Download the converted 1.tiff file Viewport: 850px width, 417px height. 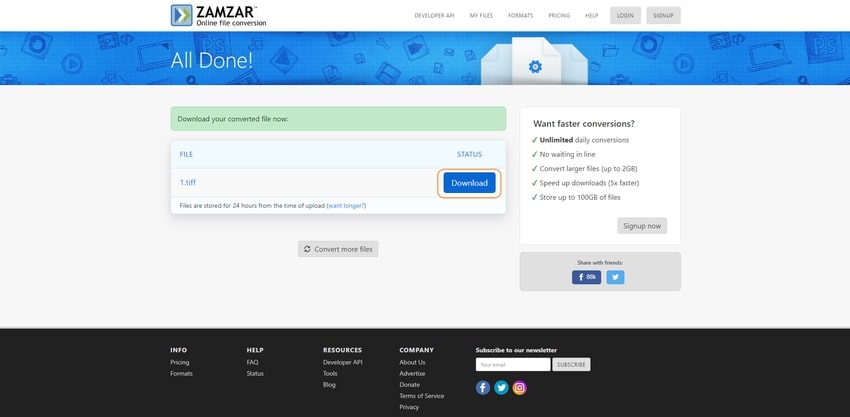tap(469, 183)
